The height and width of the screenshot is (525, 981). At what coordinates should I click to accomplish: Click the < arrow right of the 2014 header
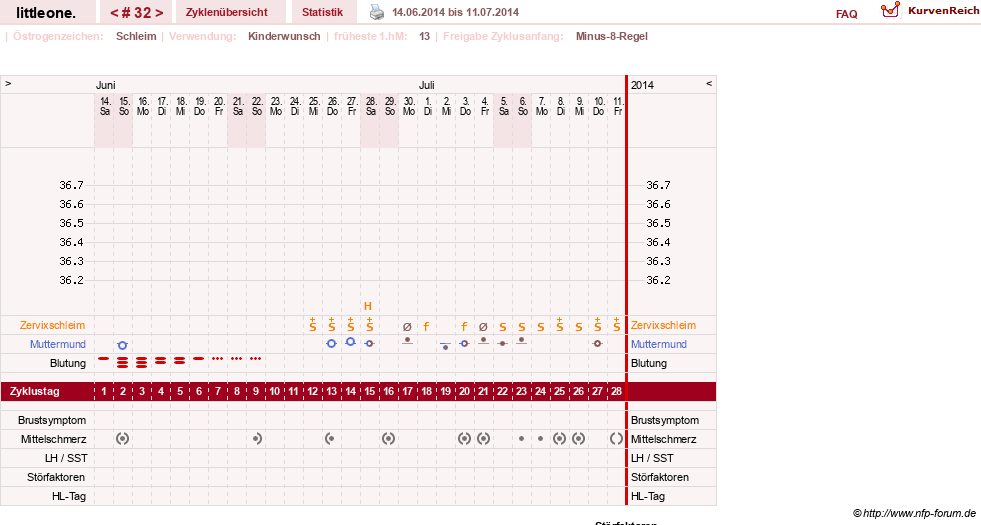click(x=709, y=83)
